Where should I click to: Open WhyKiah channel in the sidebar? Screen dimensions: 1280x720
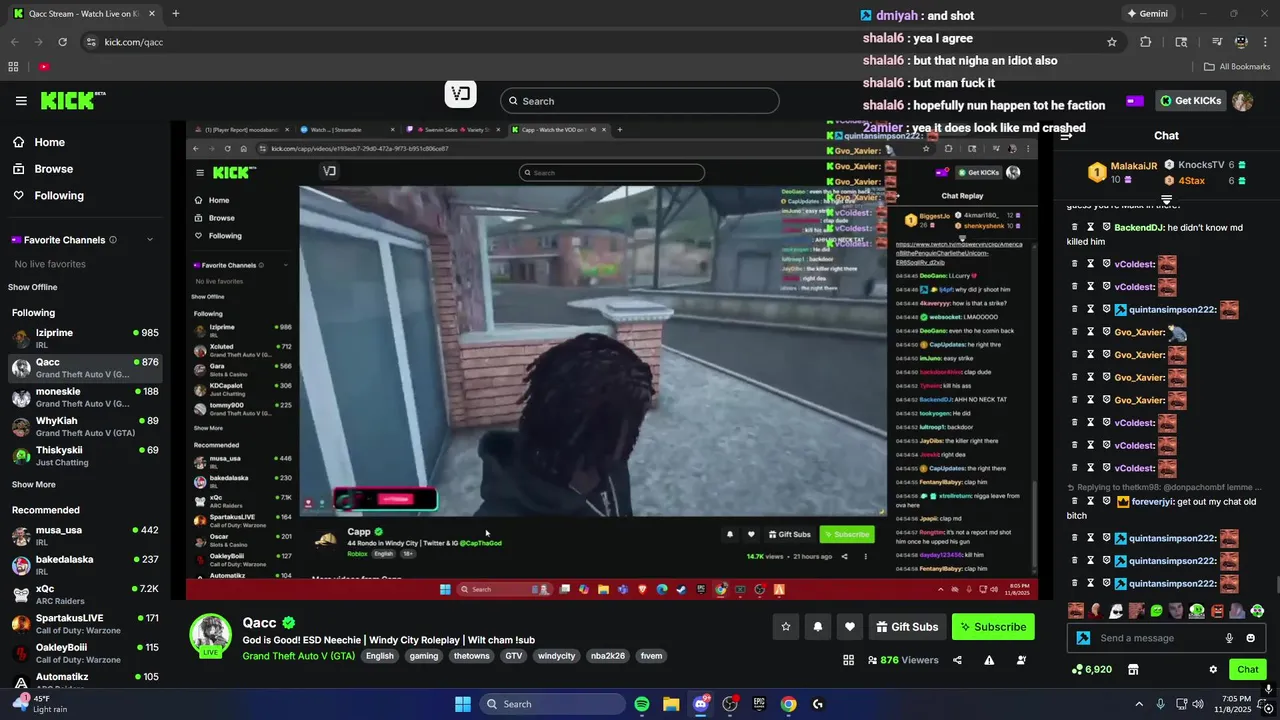pyautogui.click(x=84, y=427)
